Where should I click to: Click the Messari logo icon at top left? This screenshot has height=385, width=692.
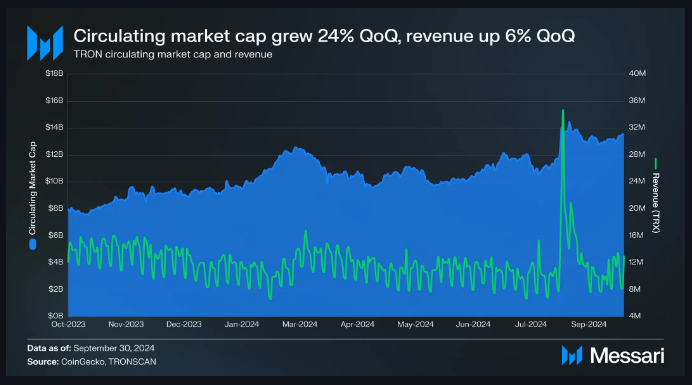coord(45,42)
